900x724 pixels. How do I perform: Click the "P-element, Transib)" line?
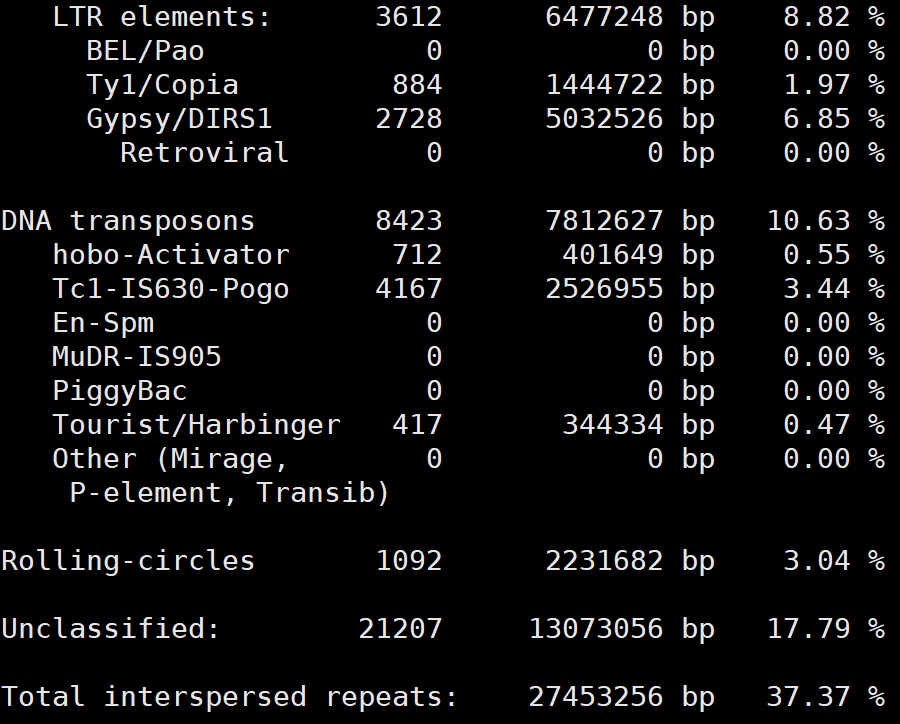point(229,493)
